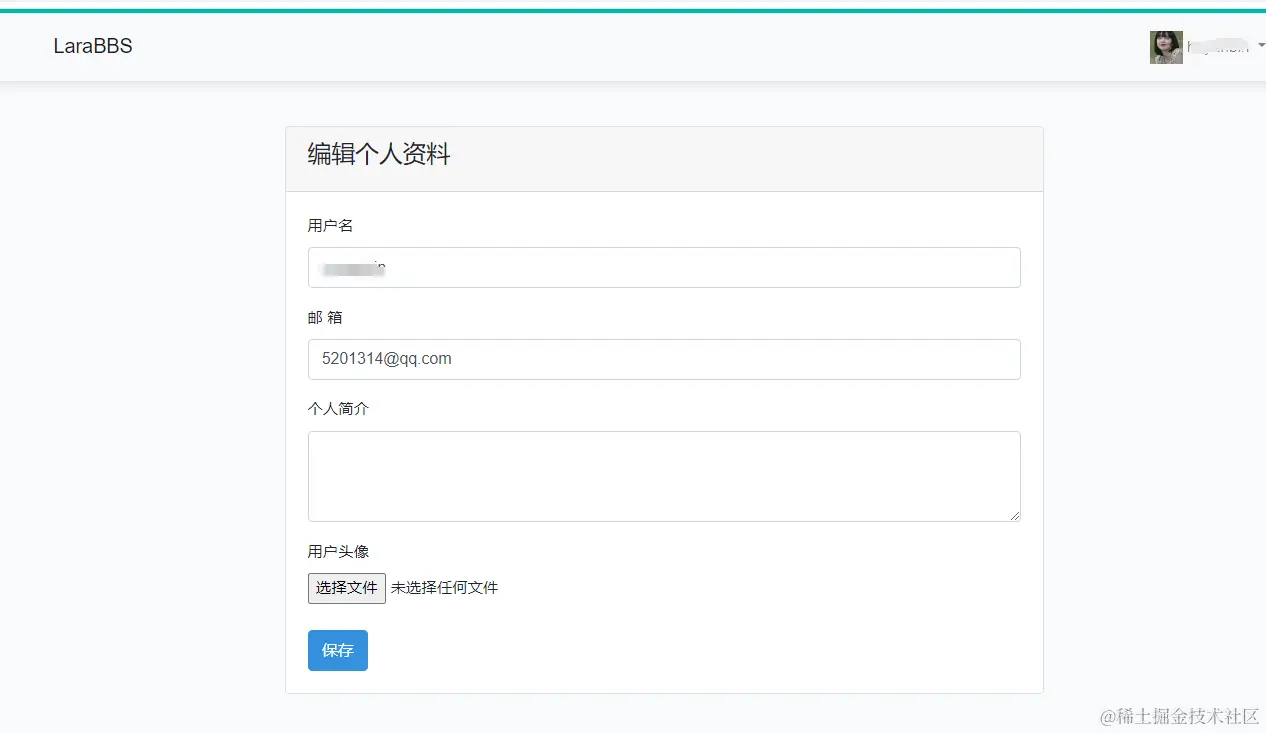Image resolution: width=1266 pixels, height=733 pixels.
Task: Click the 个人简介 label
Action: point(338,409)
